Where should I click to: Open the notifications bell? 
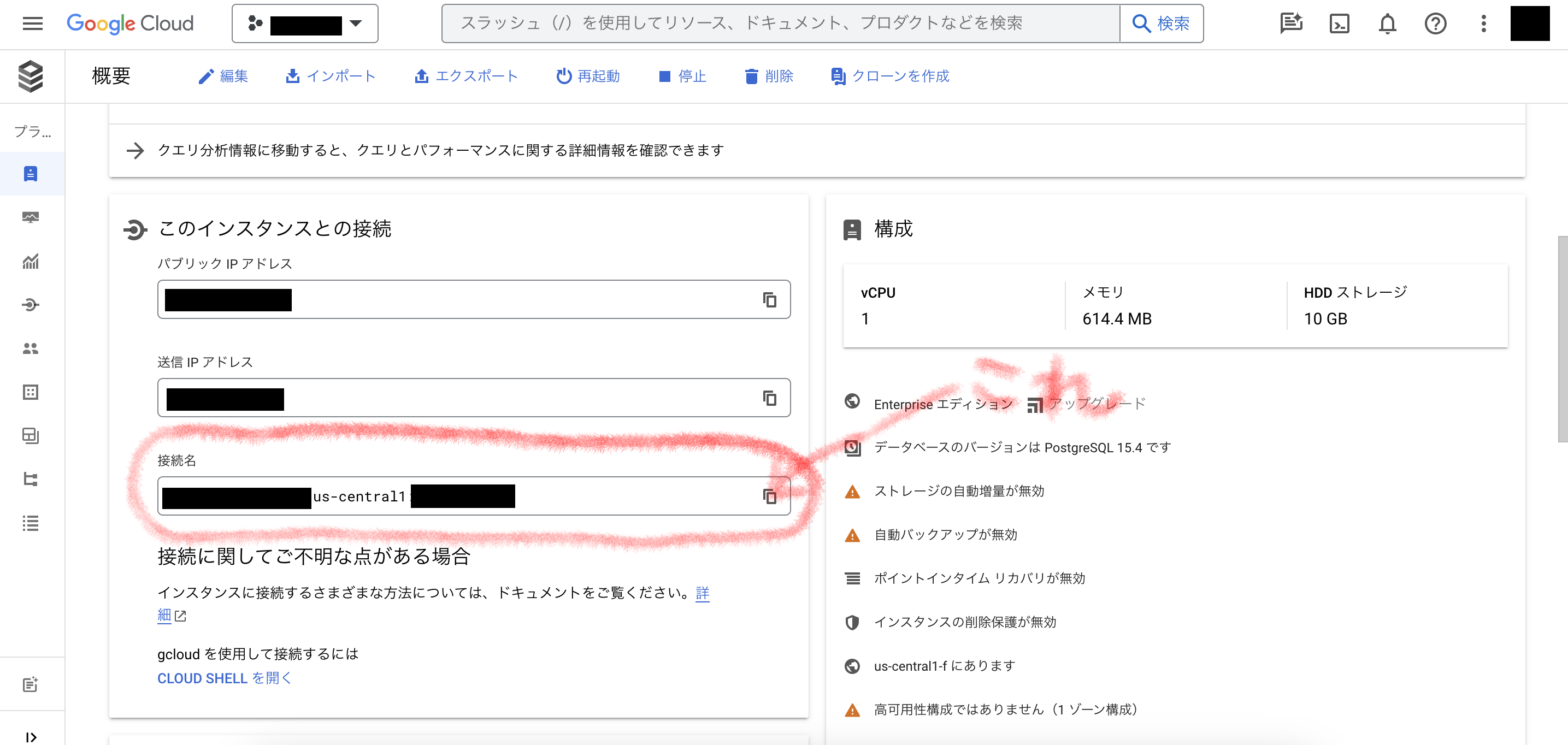1387,23
